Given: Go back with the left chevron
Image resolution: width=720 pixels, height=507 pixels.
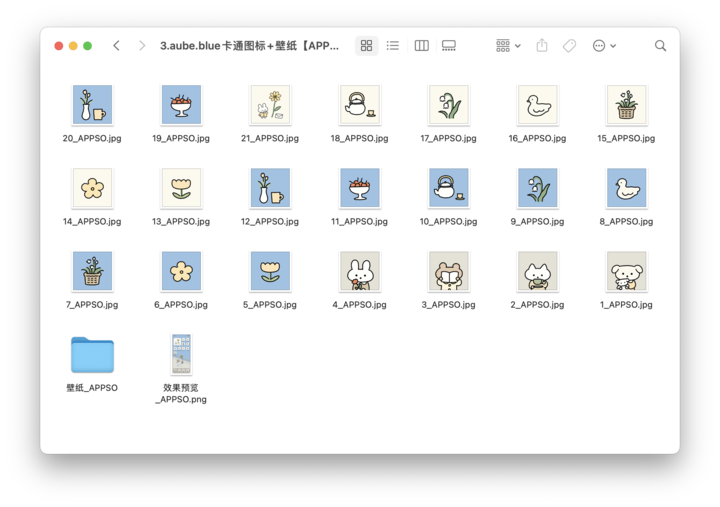Looking at the screenshot, I should tap(117, 46).
